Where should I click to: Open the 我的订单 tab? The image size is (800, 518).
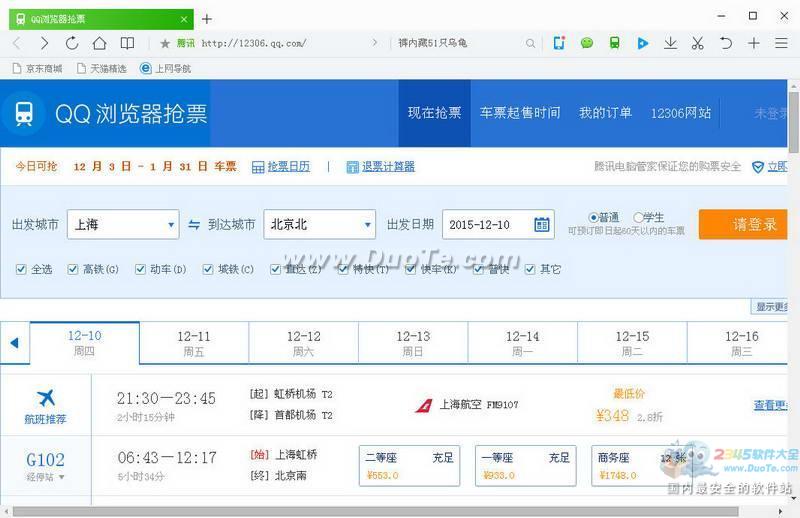click(x=606, y=113)
